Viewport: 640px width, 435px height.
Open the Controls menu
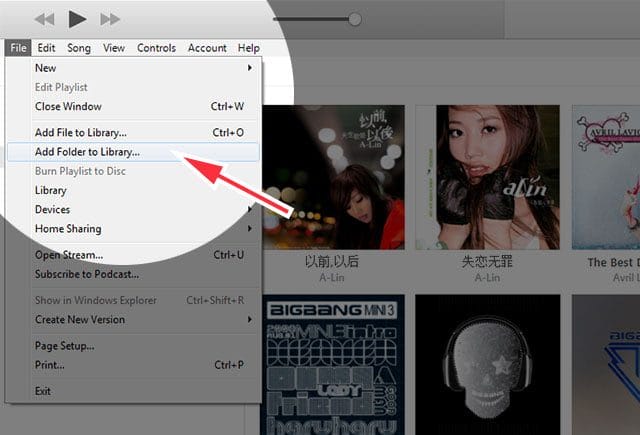coord(156,48)
